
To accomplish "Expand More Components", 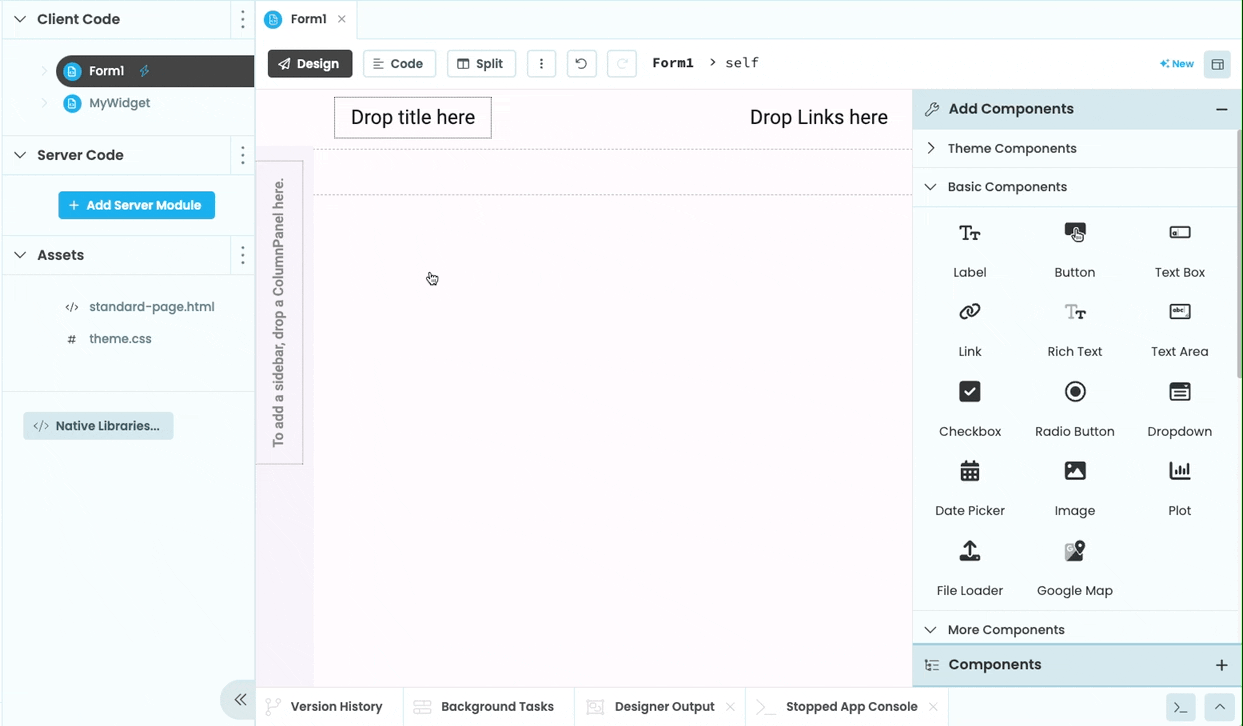I will point(930,629).
